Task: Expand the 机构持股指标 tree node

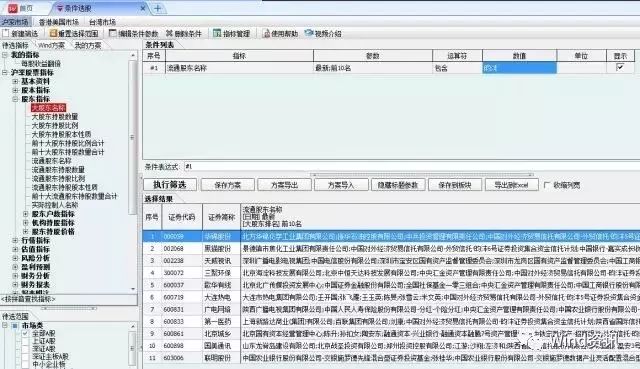Action: coord(25,223)
